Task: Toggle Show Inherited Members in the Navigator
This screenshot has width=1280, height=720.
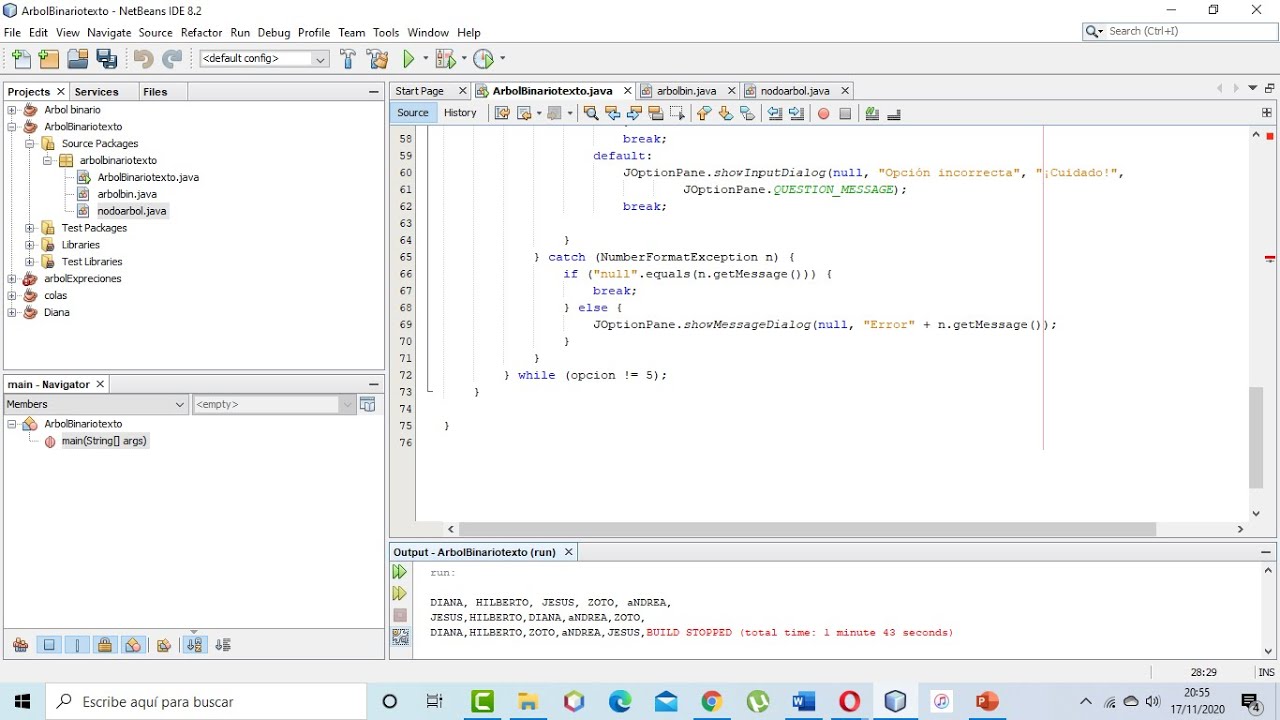Action: tap(20, 645)
